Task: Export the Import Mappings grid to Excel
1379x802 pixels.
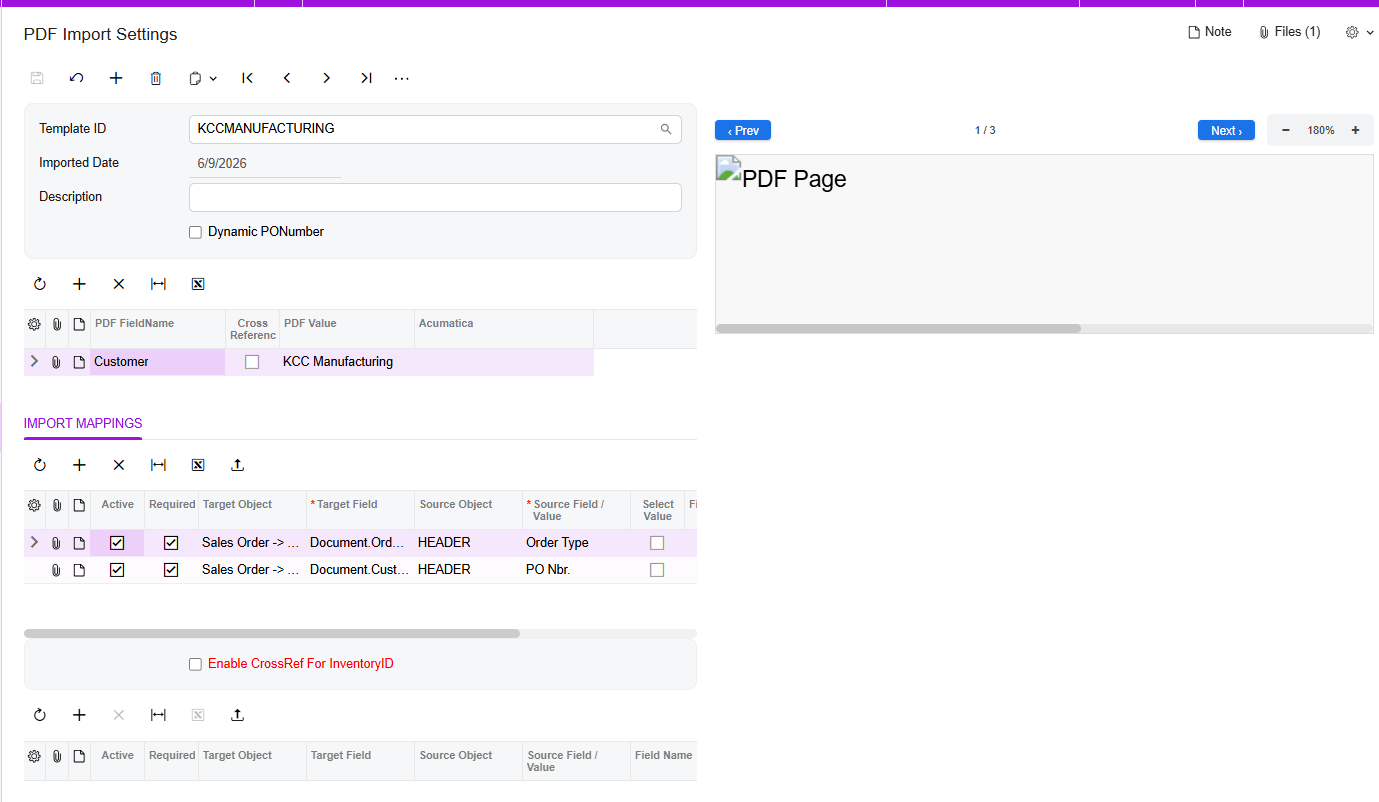Action: click(x=198, y=465)
